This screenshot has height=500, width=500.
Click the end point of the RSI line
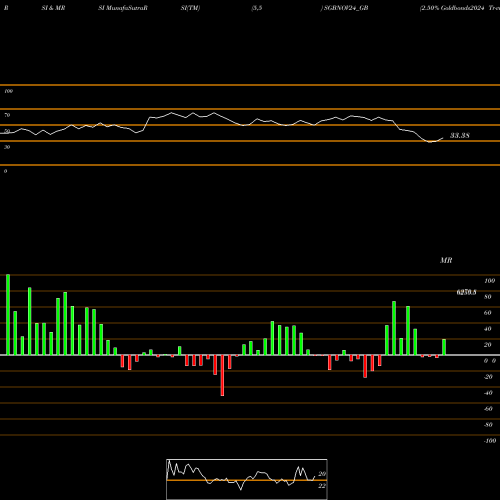click(x=443, y=138)
